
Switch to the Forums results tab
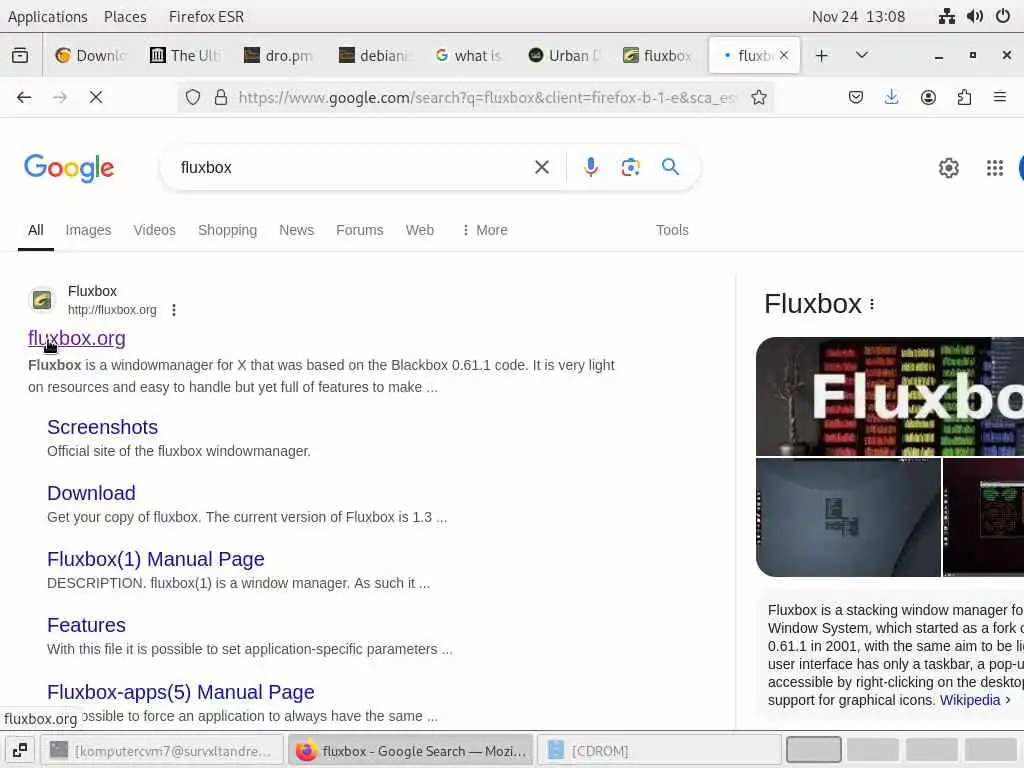tap(359, 230)
